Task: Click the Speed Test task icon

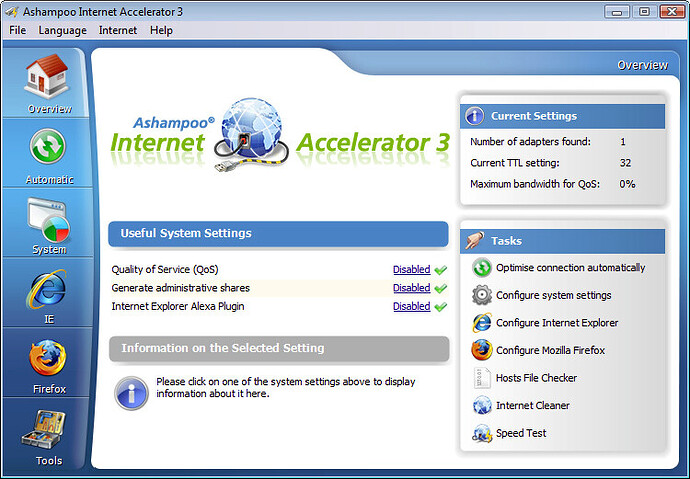Action: (x=481, y=434)
